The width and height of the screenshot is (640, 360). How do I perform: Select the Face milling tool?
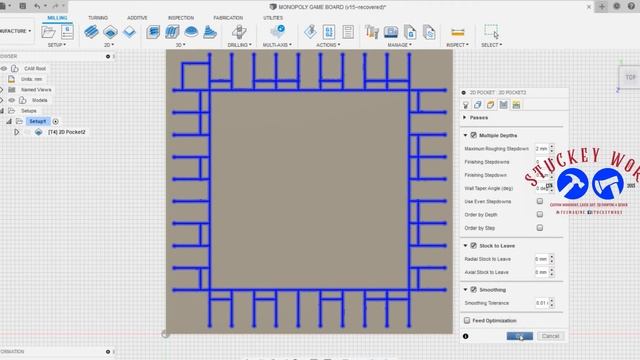tap(129, 31)
